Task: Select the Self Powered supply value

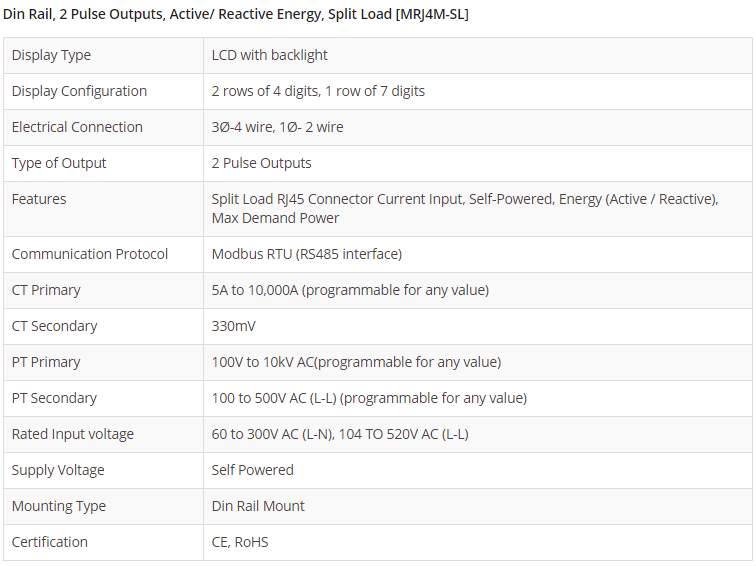Action: click(252, 470)
